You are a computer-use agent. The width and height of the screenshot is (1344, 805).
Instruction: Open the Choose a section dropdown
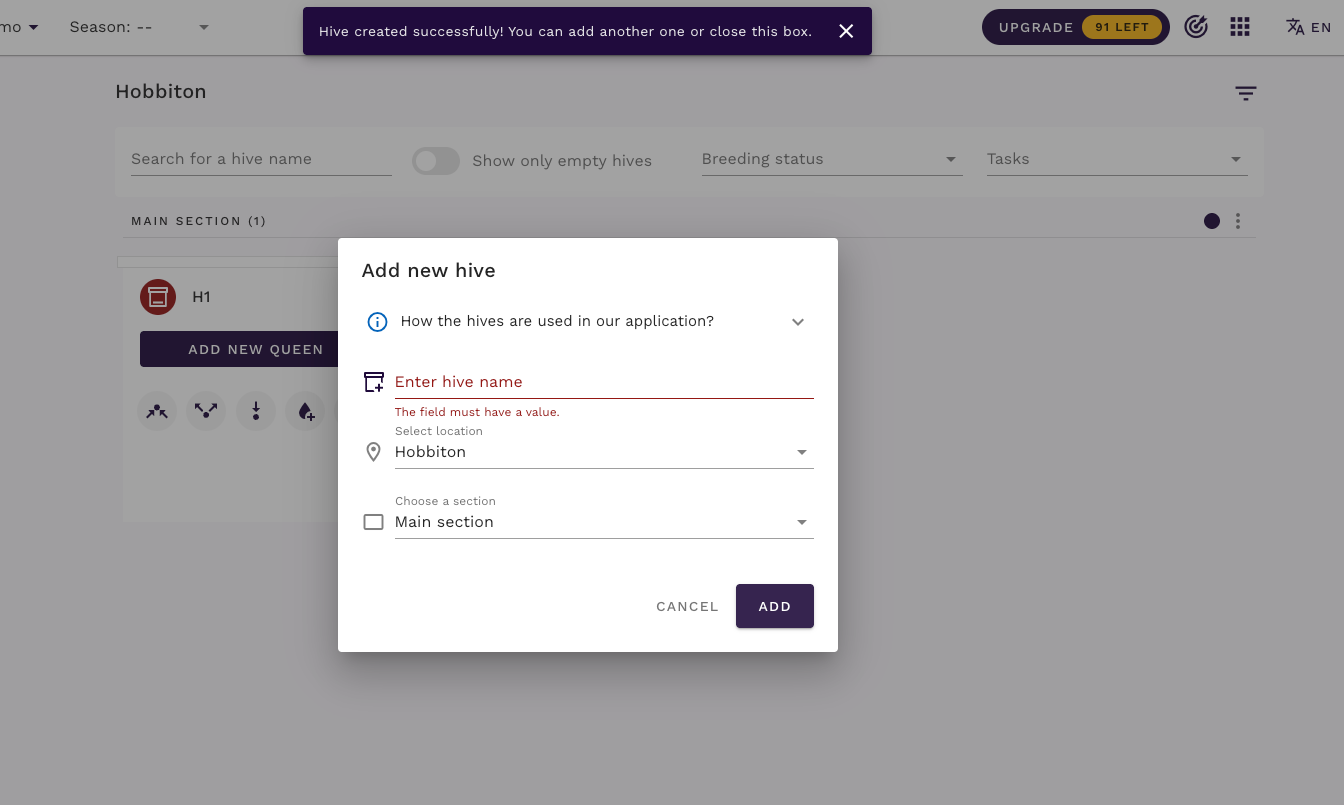[x=603, y=522]
